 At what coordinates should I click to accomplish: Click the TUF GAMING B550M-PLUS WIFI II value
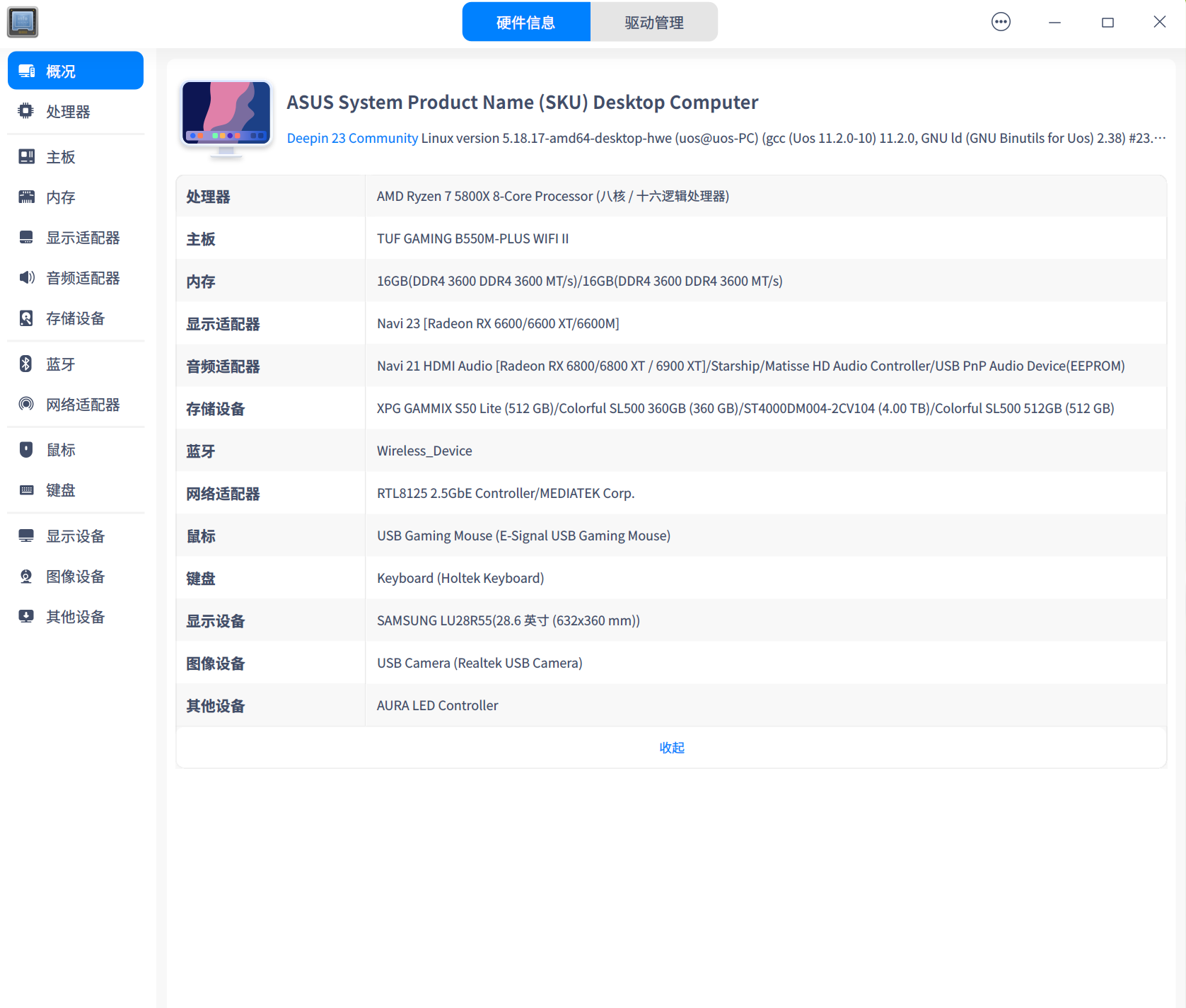click(472, 238)
